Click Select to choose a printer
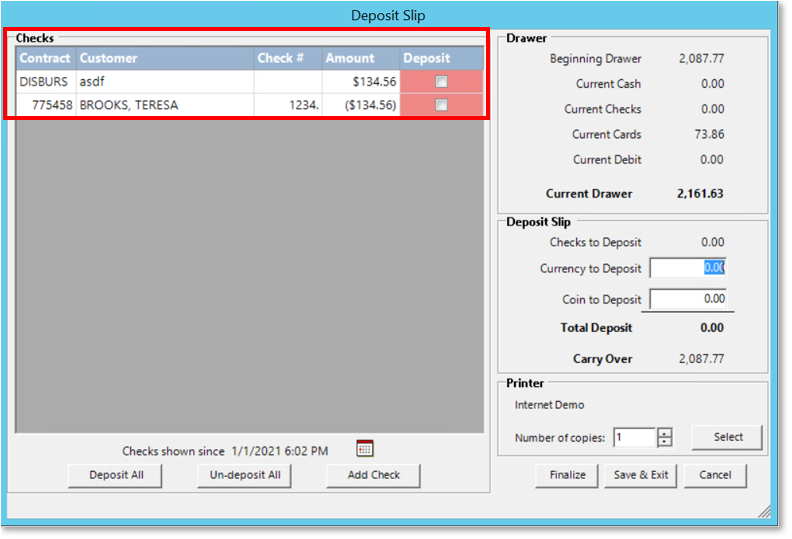 click(x=728, y=437)
